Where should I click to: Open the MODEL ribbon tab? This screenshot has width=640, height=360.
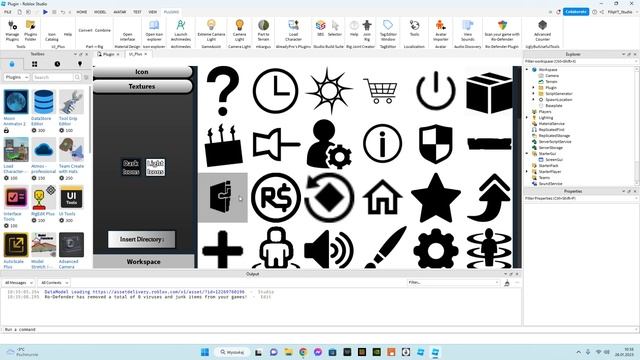[100, 12]
